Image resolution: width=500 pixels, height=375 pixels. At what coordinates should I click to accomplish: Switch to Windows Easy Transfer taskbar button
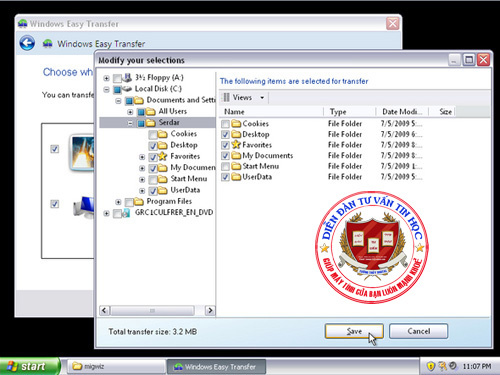click(x=216, y=366)
